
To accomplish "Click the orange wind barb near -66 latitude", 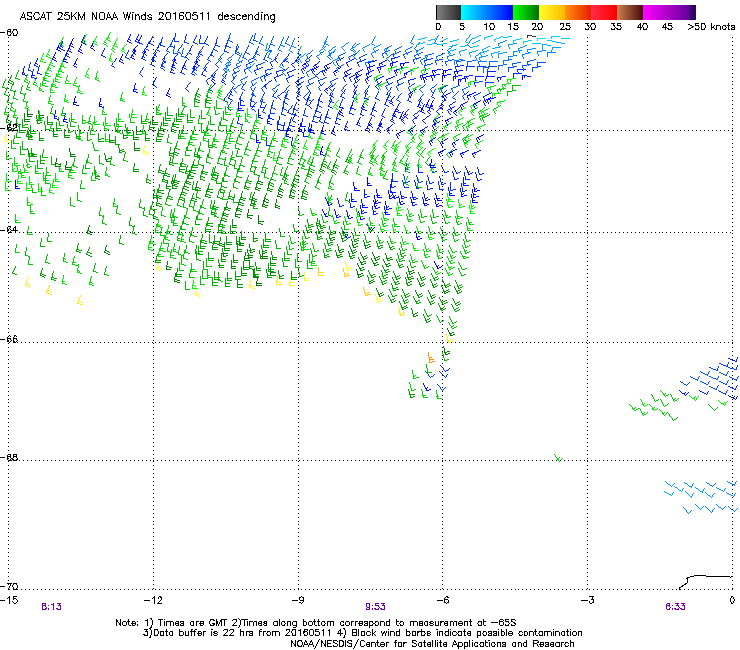I will point(430,357).
